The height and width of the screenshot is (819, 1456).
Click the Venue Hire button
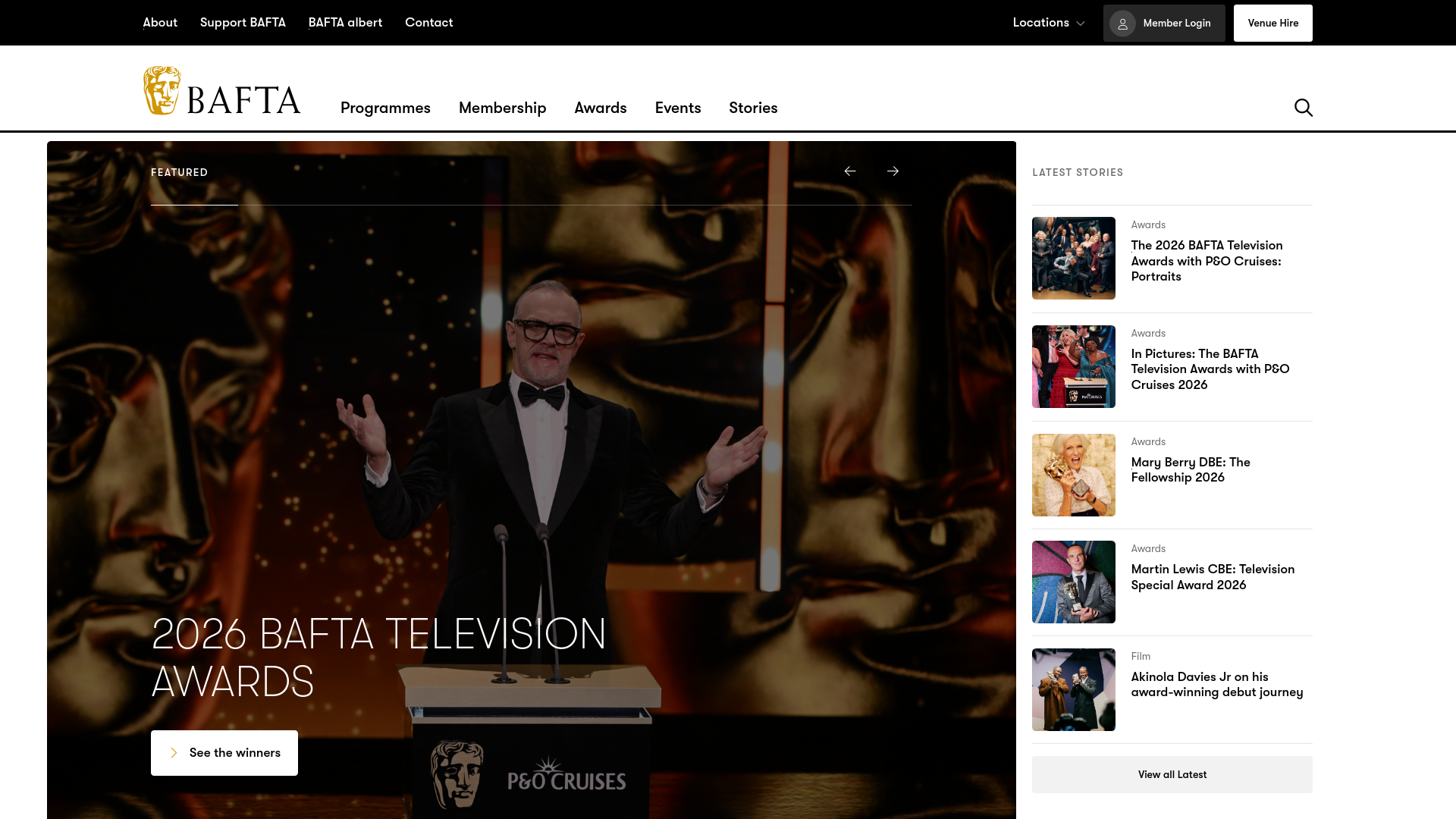point(1272,23)
